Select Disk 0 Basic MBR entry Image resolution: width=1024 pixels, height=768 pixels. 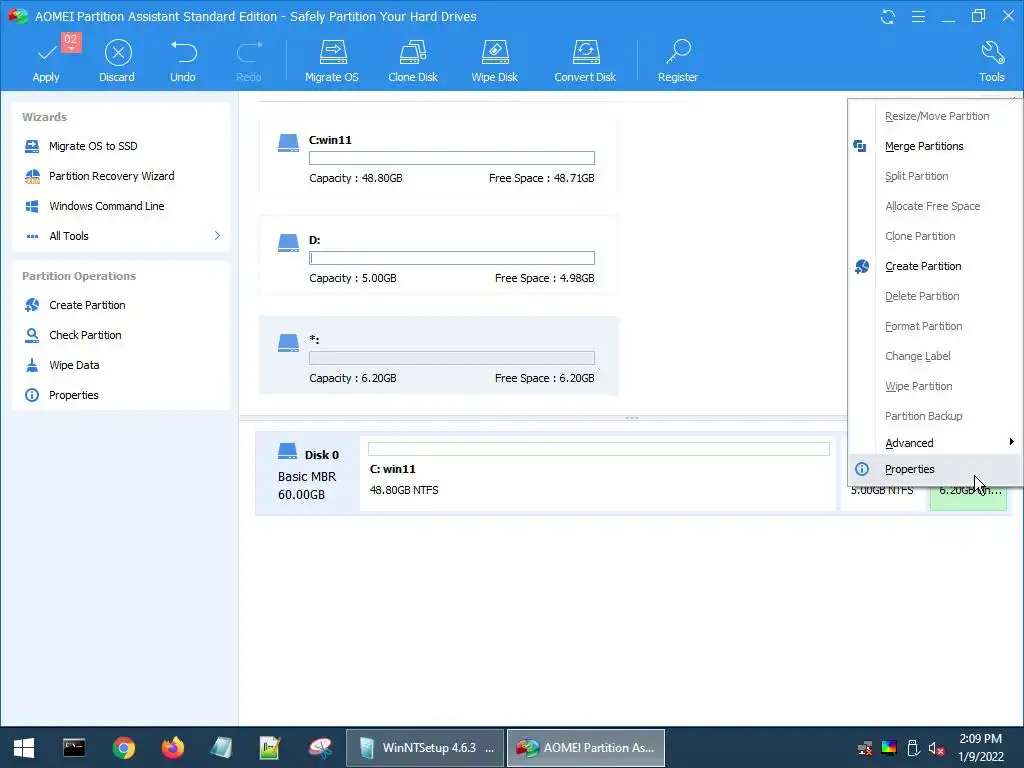[x=308, y=473]
